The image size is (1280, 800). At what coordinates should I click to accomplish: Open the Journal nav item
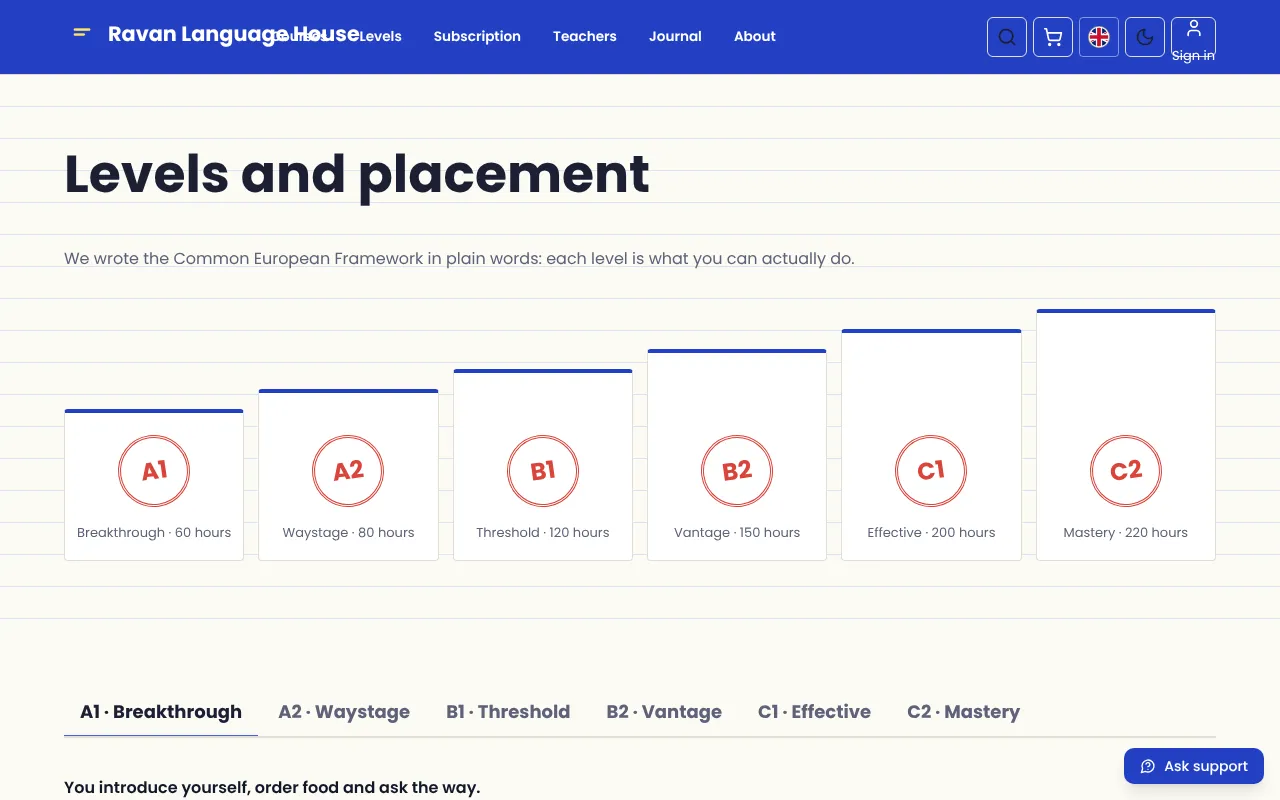coord(675,36)
